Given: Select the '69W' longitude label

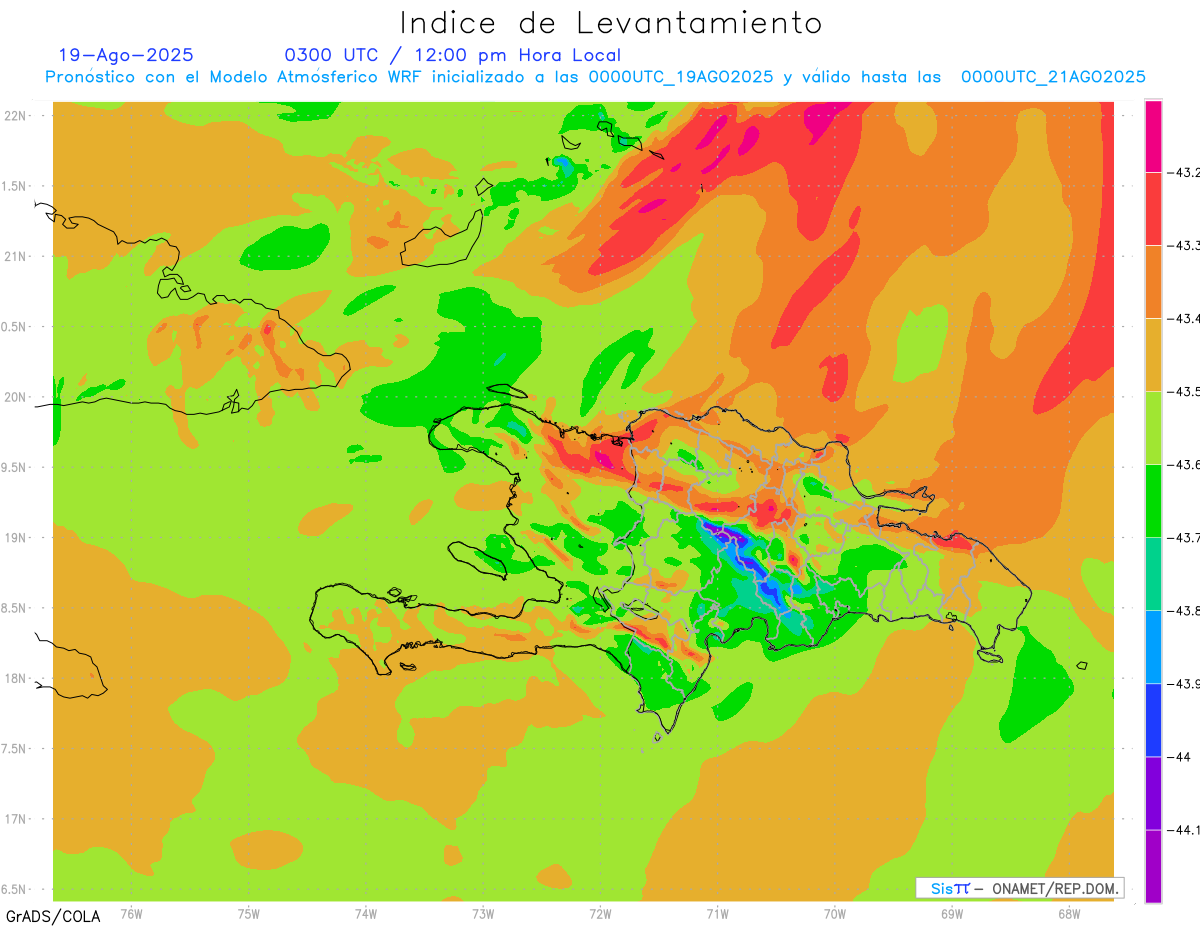Looking at the screenshot, I should [x=952, y=913].
